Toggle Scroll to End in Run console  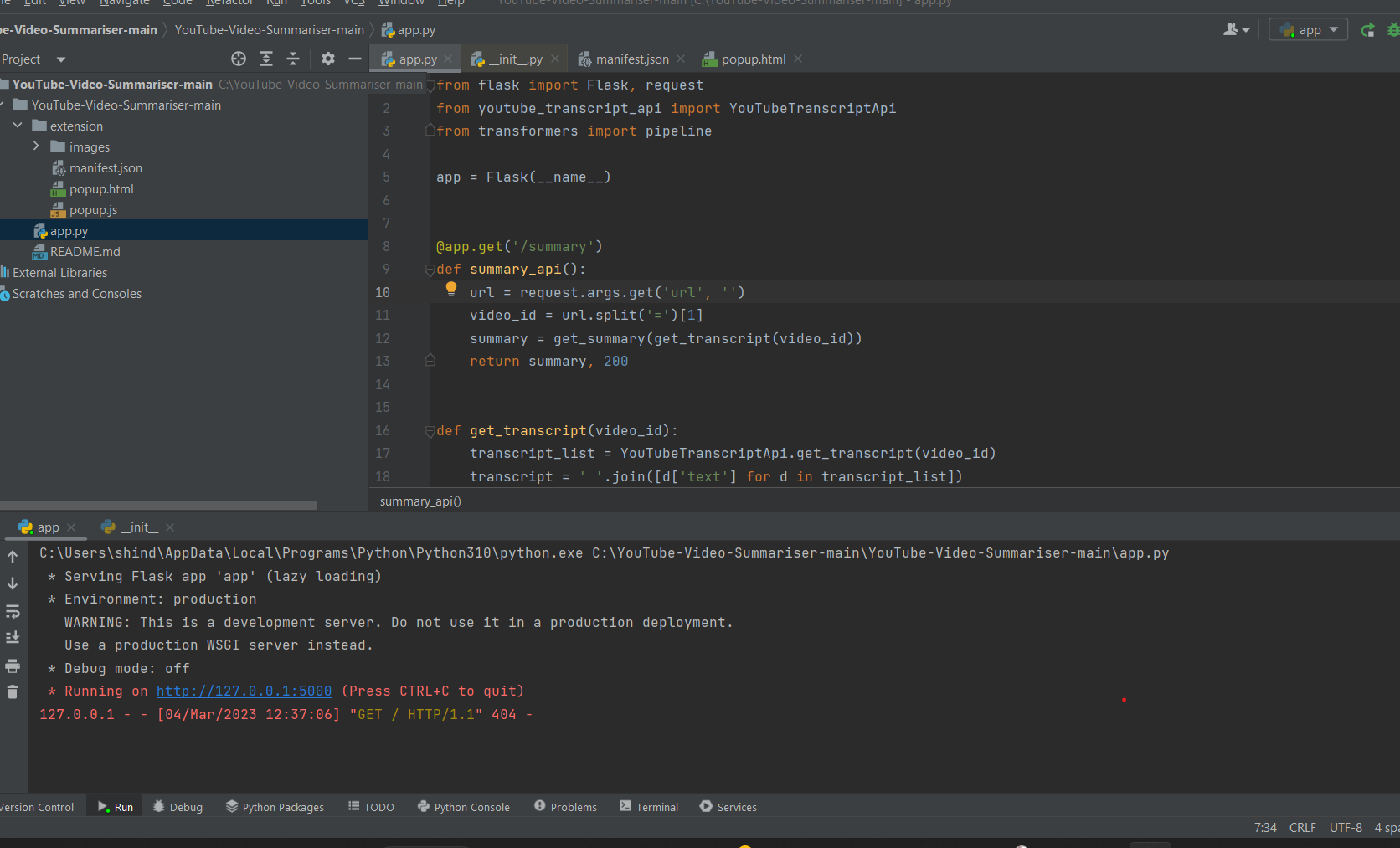[13, 637]
